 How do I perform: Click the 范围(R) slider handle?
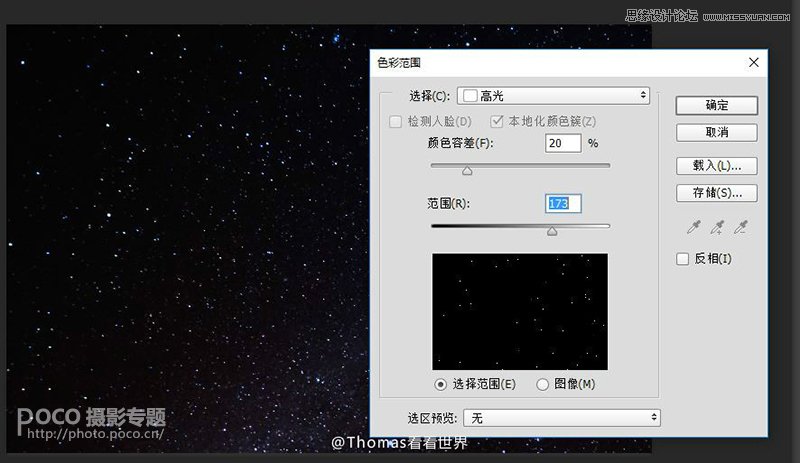pos(552,232)
